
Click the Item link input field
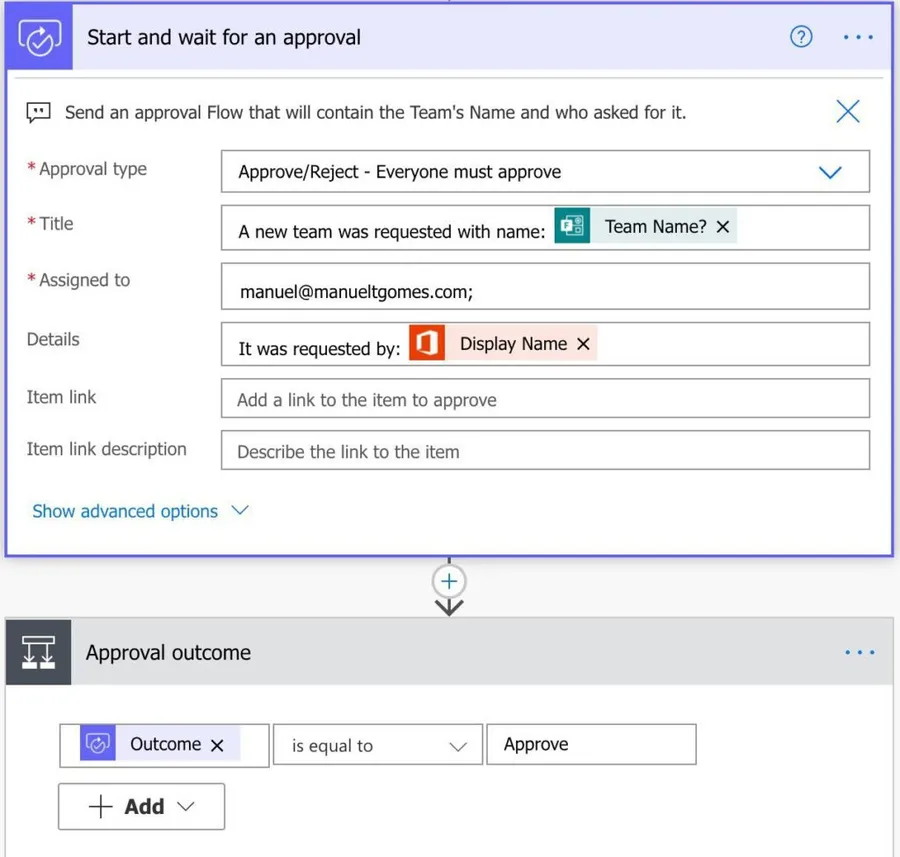pos(545,400)
